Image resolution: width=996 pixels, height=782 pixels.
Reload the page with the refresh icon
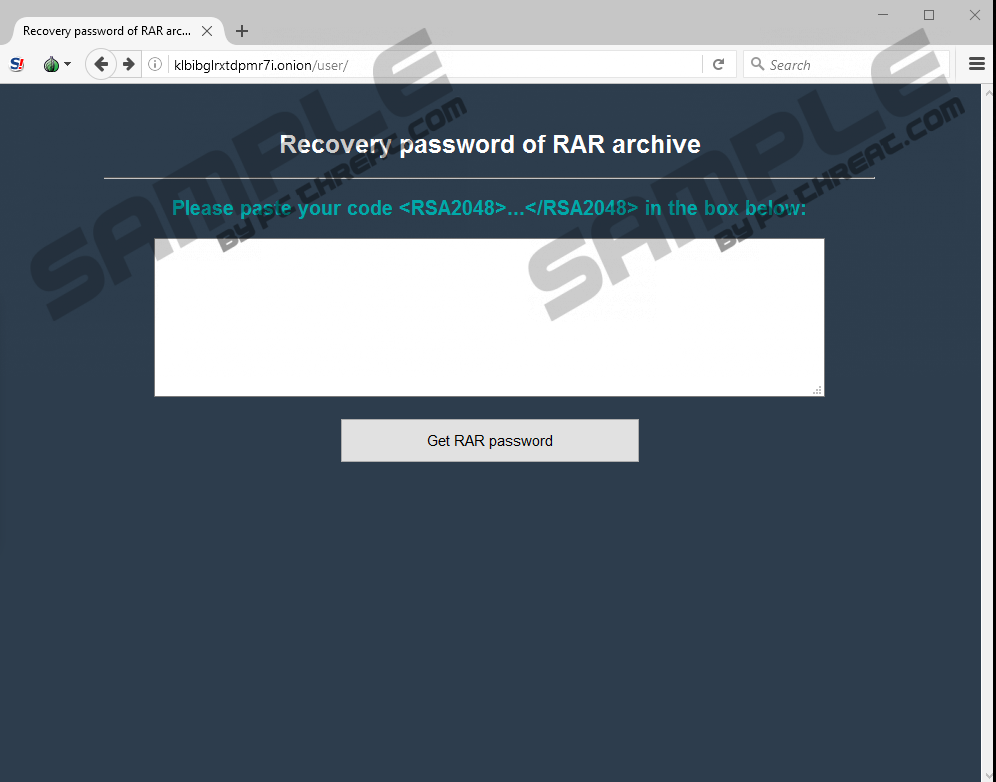coord(718,64)
